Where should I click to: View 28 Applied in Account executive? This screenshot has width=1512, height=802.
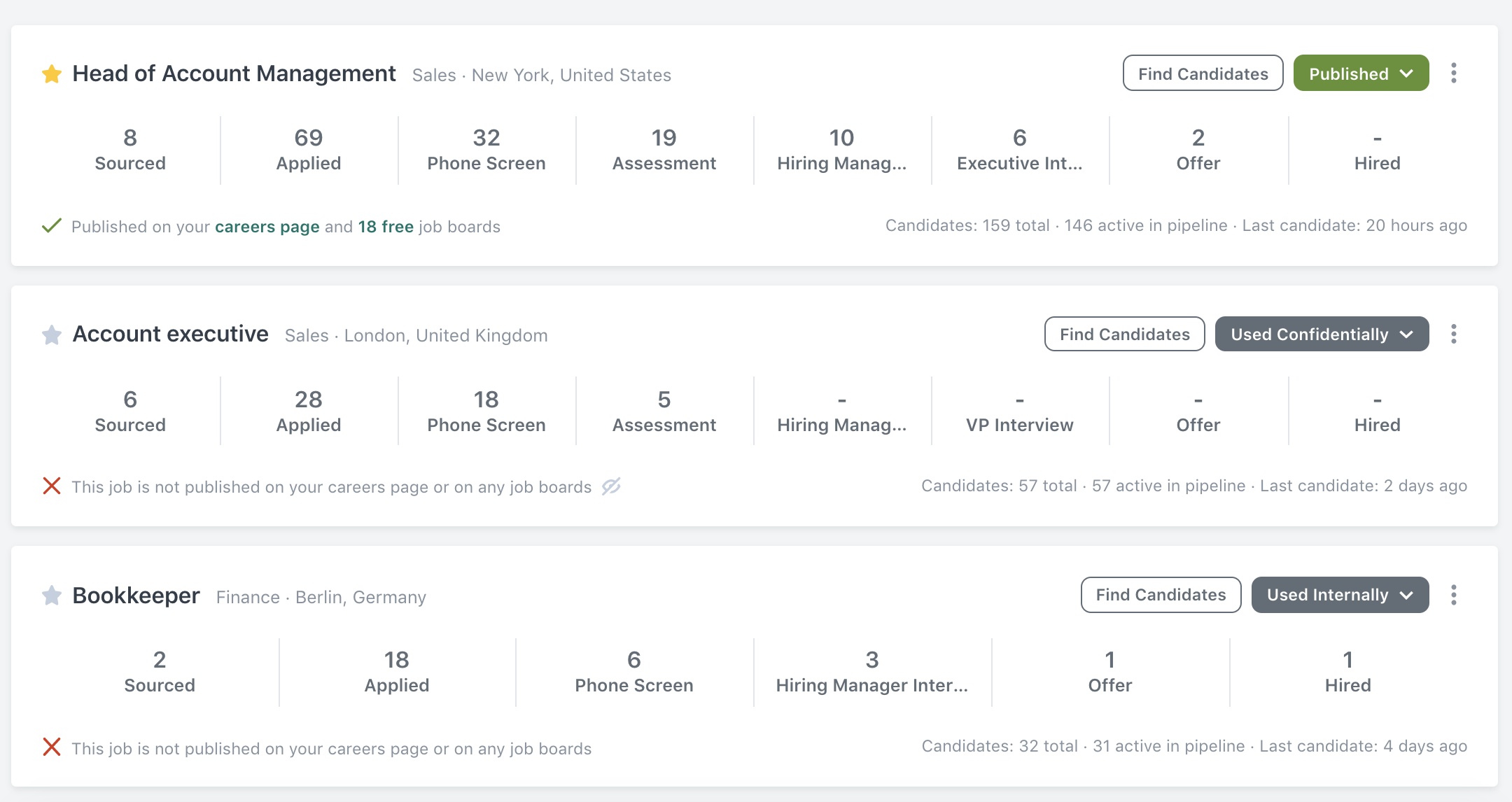(309, 411)
